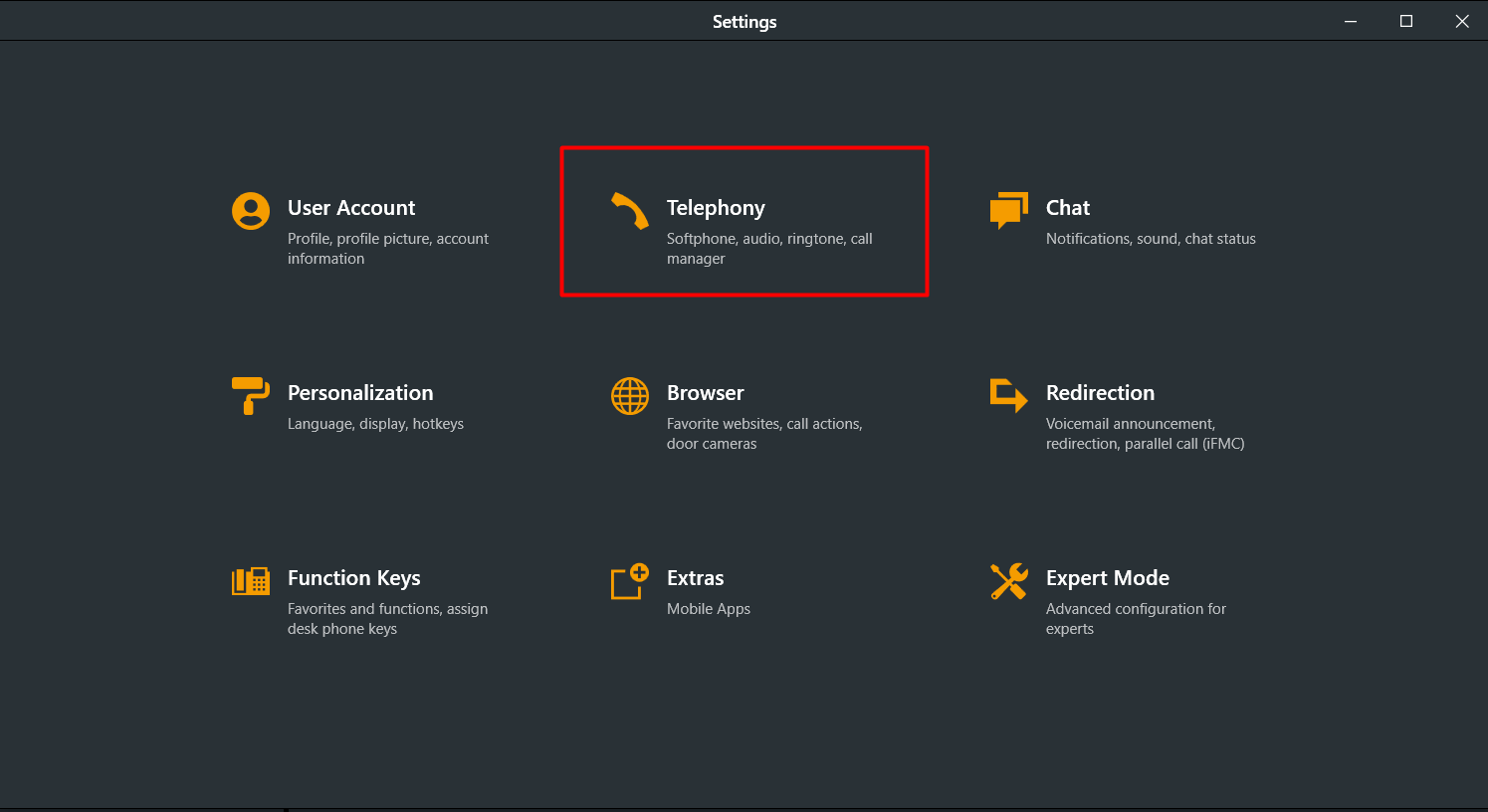Click the Telephony handset icon
The width and height of the screenshot is (1488, 812).
pos(630,211)
